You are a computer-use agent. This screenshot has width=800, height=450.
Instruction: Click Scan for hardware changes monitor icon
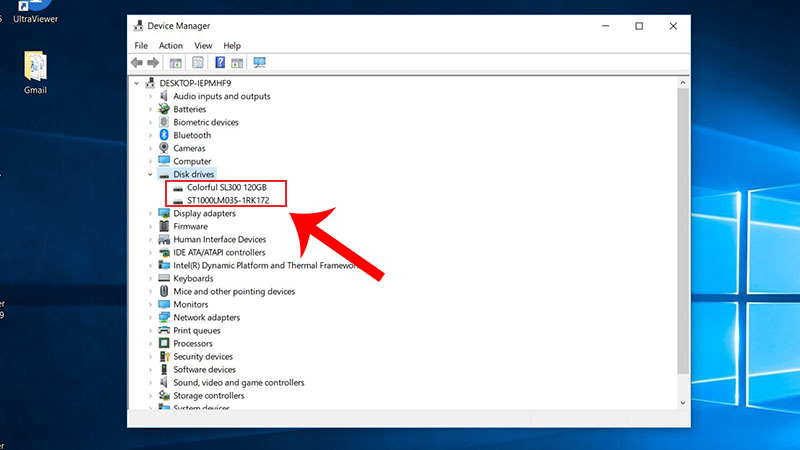(x=259, y=62)
